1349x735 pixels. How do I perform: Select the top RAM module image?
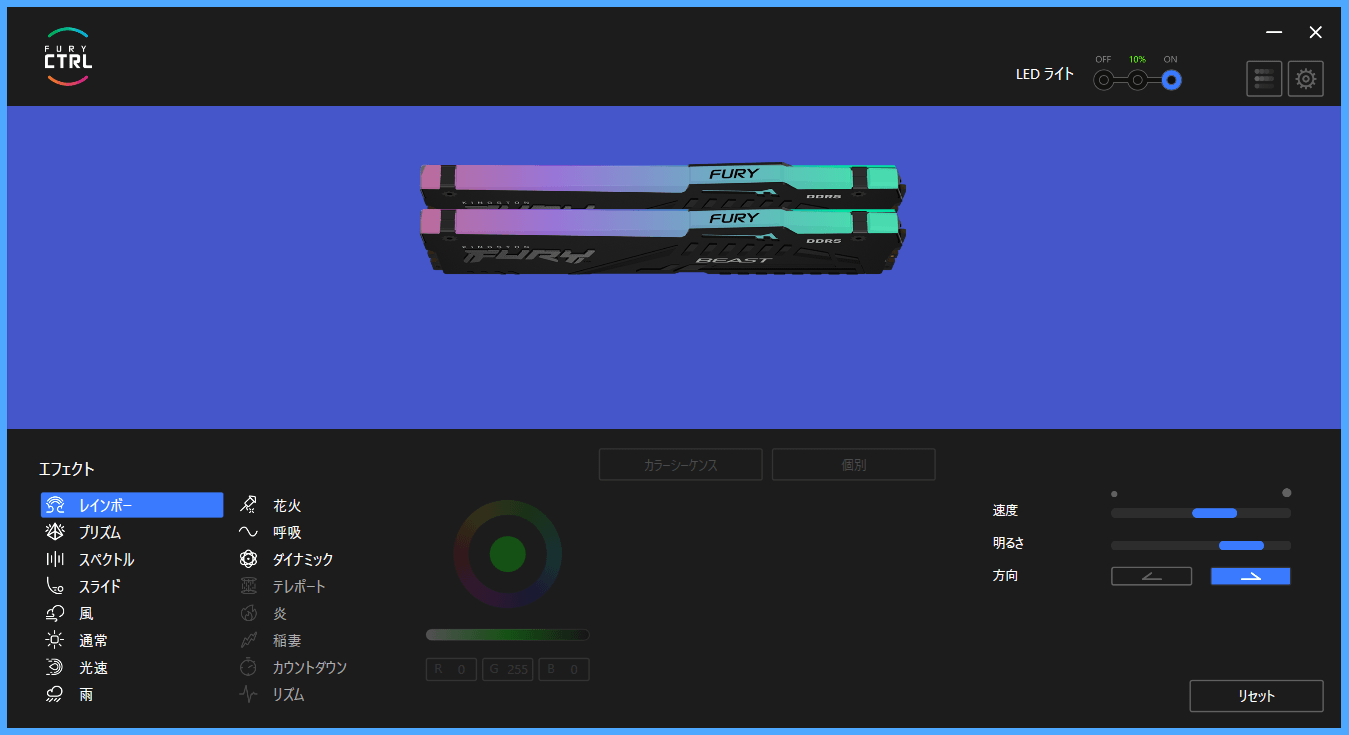(x=661, y=186)
